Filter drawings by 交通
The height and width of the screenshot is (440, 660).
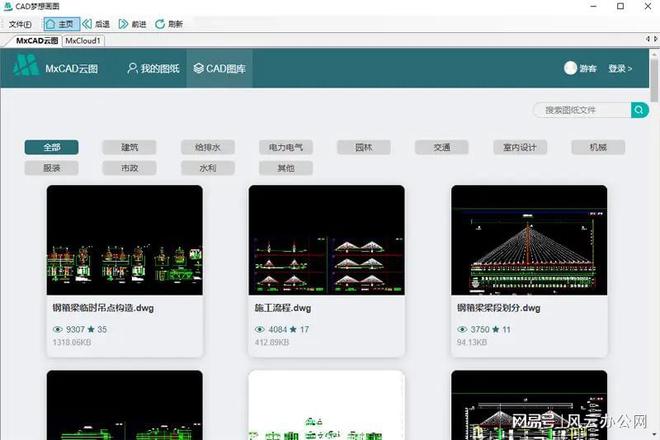point(442,147)
